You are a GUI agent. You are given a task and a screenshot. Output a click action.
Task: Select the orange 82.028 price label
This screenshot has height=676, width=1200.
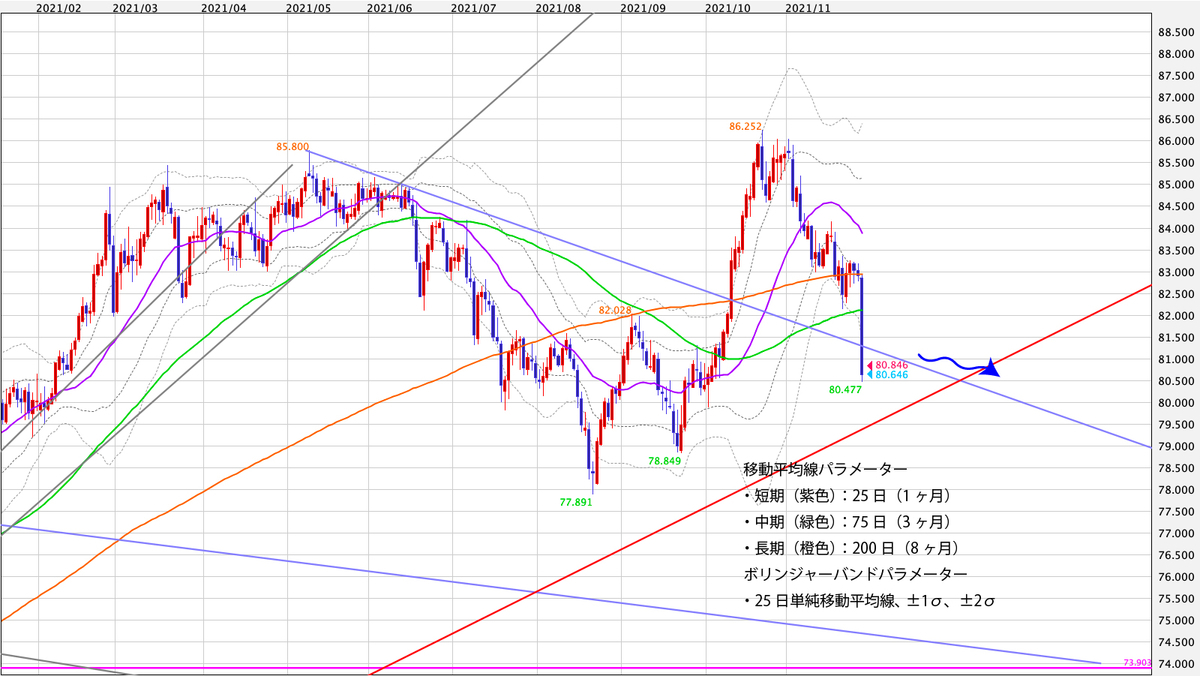click(615, 311)
